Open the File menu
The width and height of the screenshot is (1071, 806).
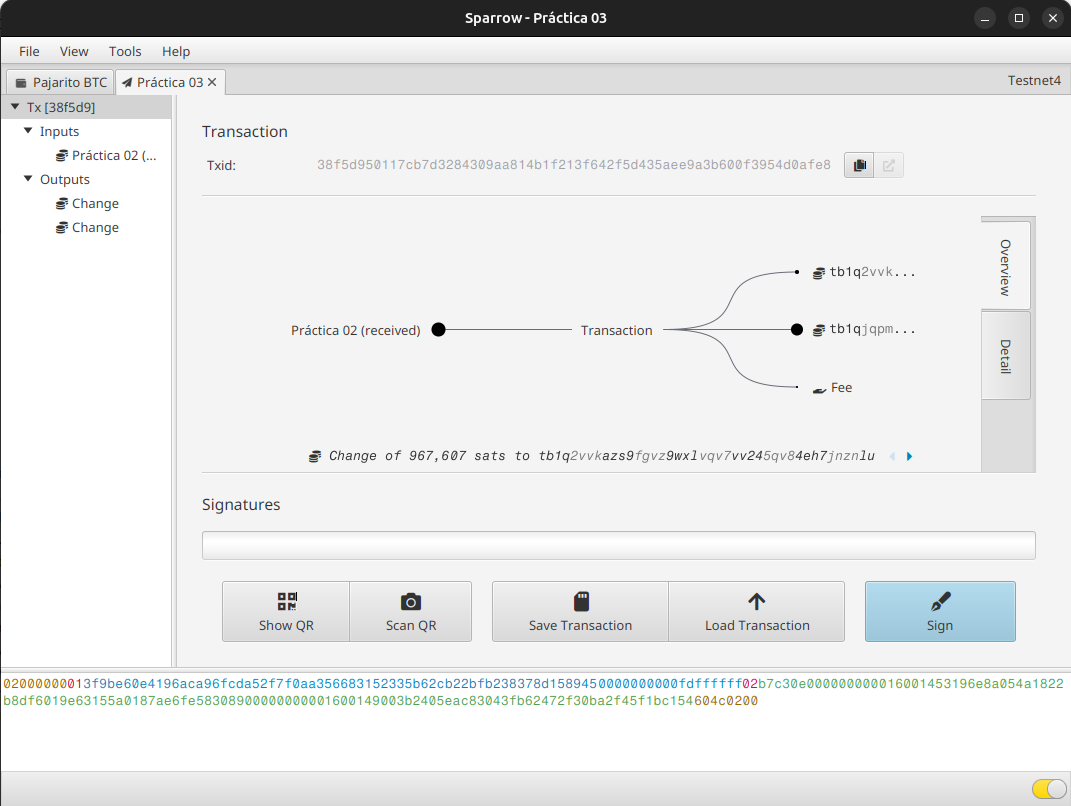pos(29,51)
